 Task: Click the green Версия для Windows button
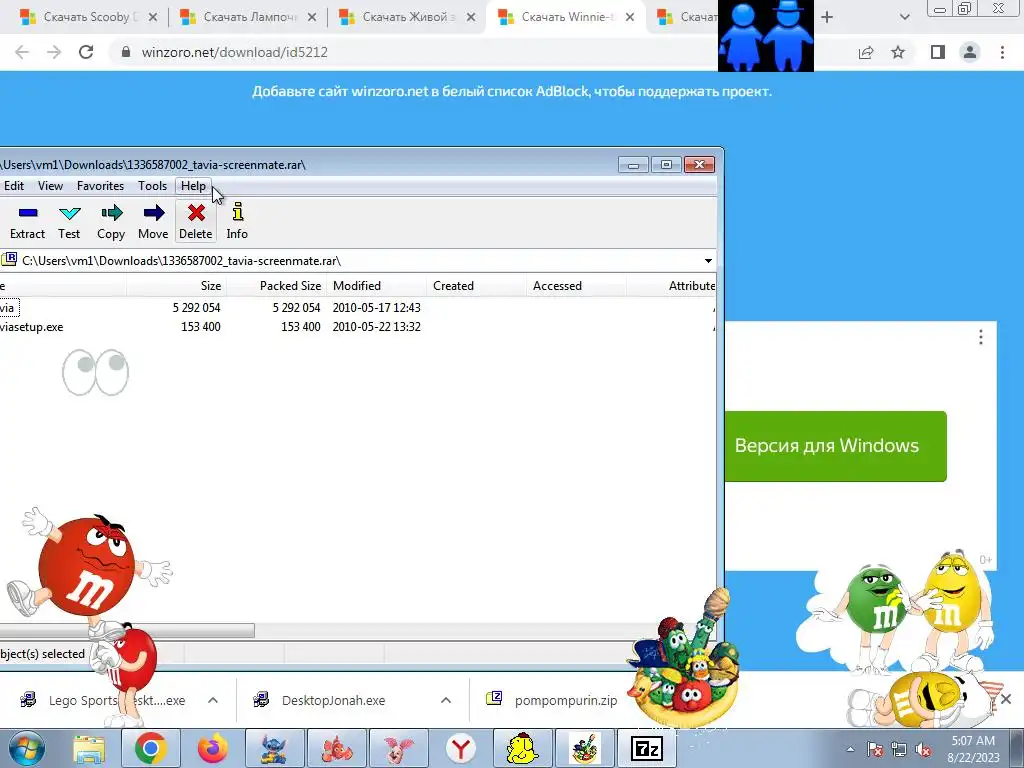[835, 447]
